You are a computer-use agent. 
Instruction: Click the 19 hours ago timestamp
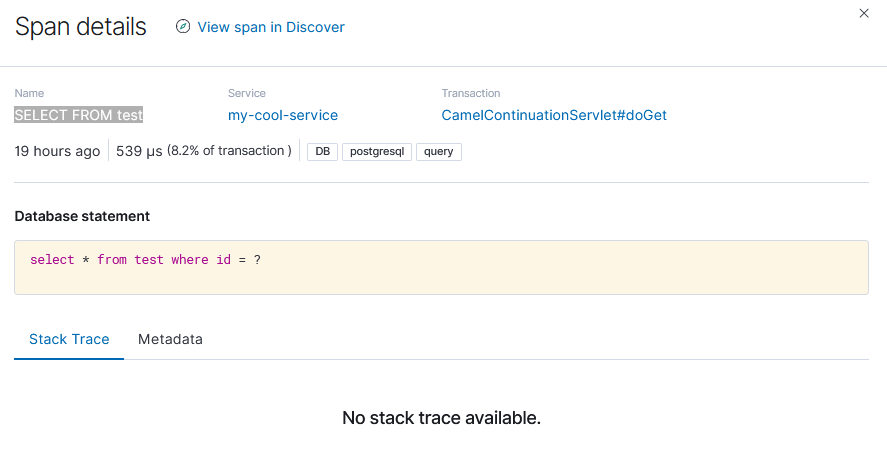(57, 151)
